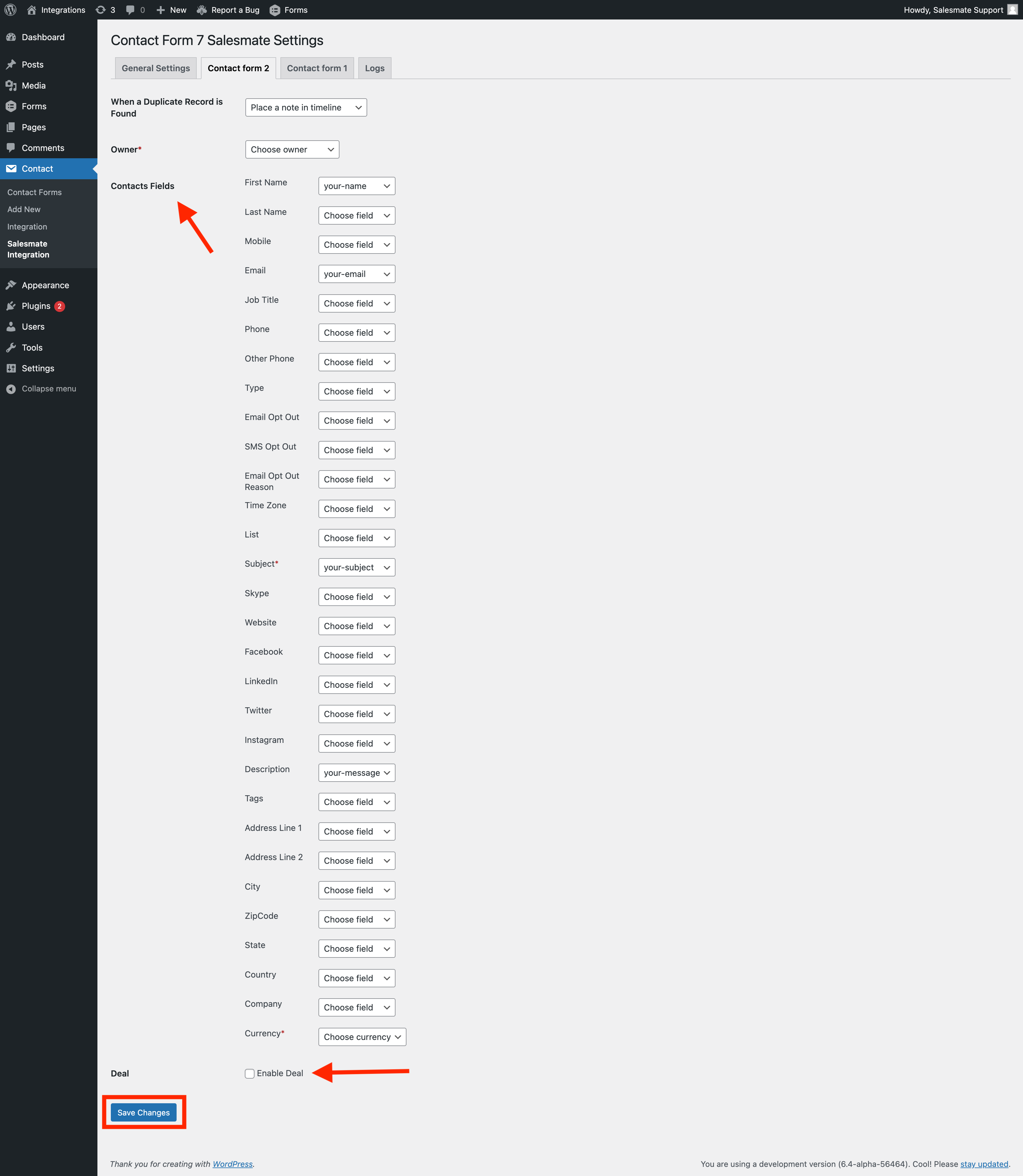The image size is (1023, 1176).
Task: Click the Pages icon in sidebar
Action: [x=11, y=127]
